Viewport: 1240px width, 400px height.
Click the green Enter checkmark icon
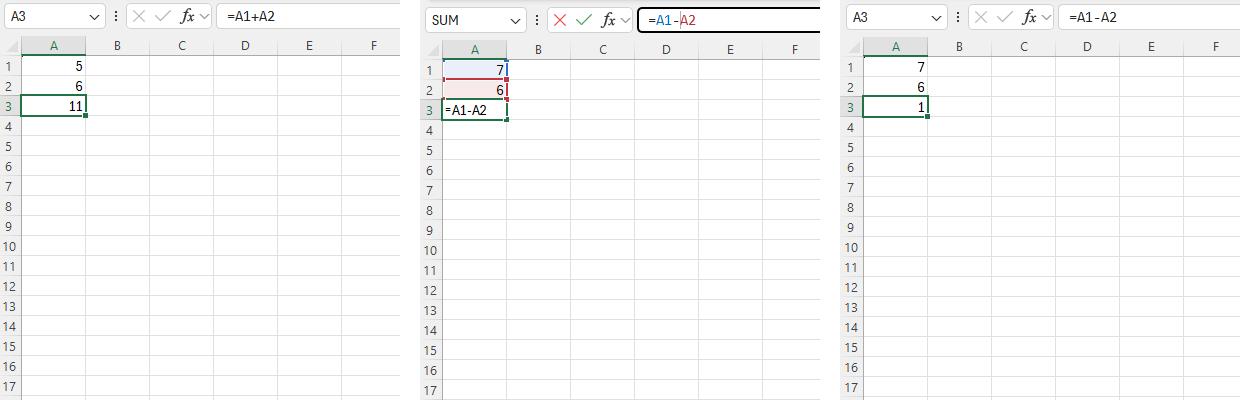584,20
